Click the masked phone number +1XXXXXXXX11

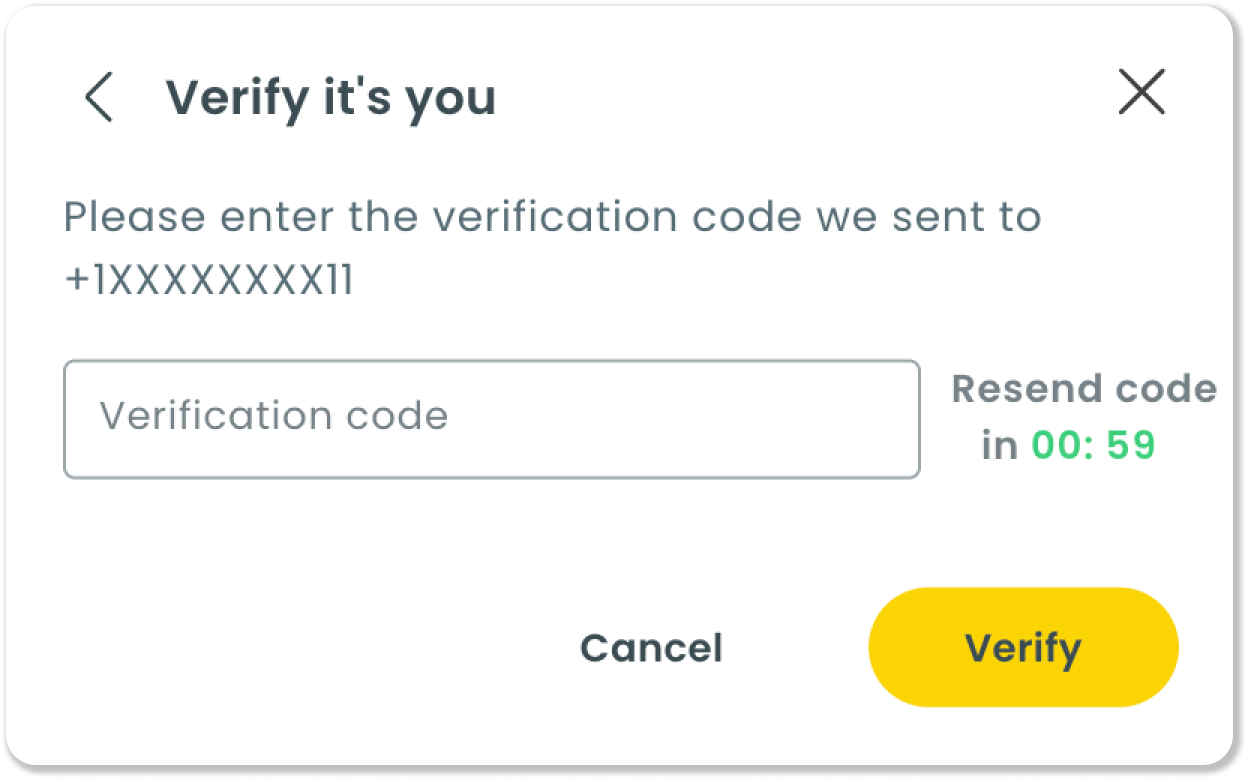pos(208,282)
